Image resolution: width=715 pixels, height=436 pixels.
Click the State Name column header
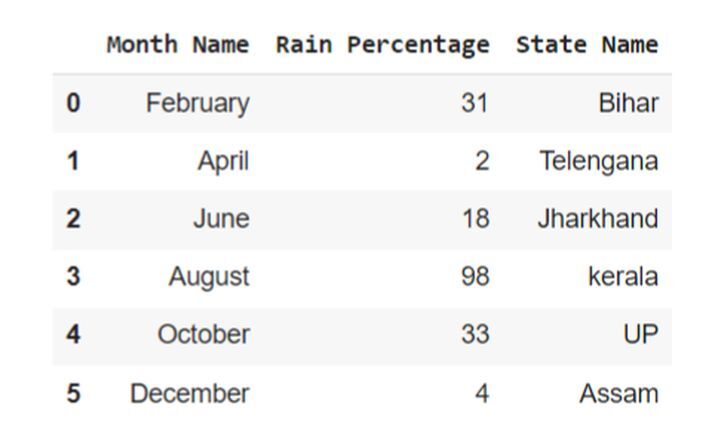[587, 45]
